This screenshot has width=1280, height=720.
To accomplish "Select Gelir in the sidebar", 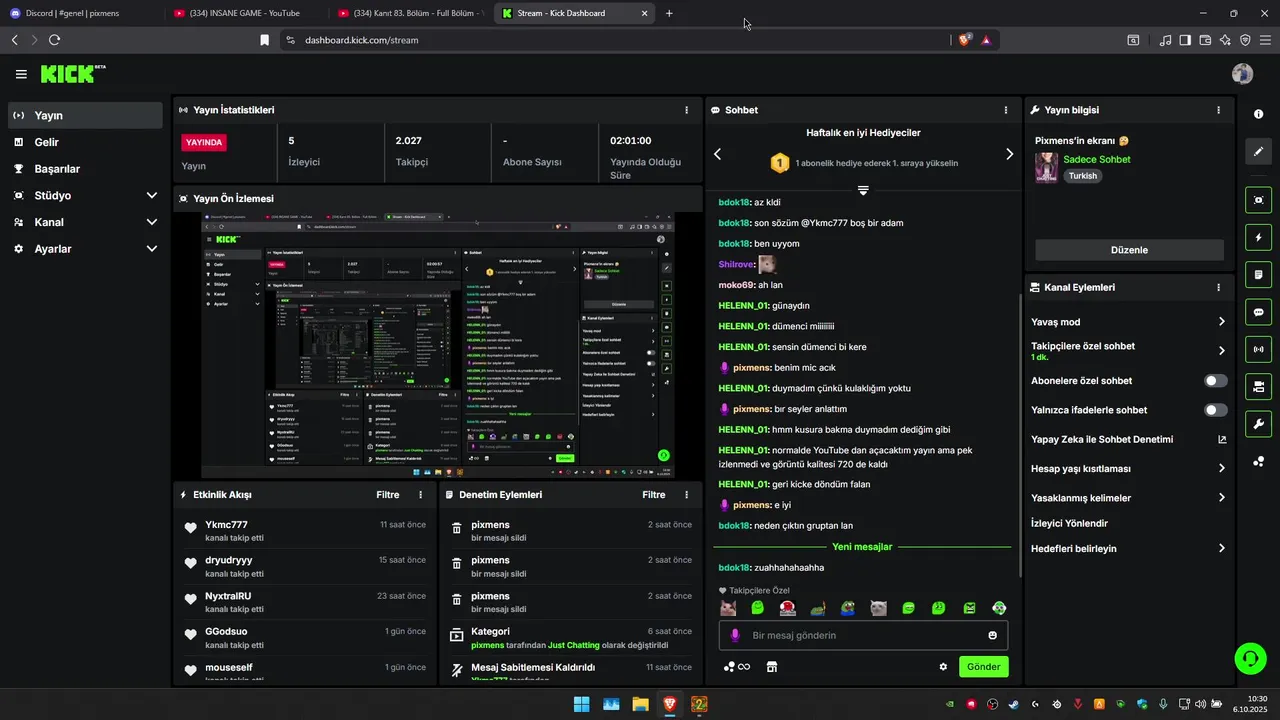I will [85, 142].
